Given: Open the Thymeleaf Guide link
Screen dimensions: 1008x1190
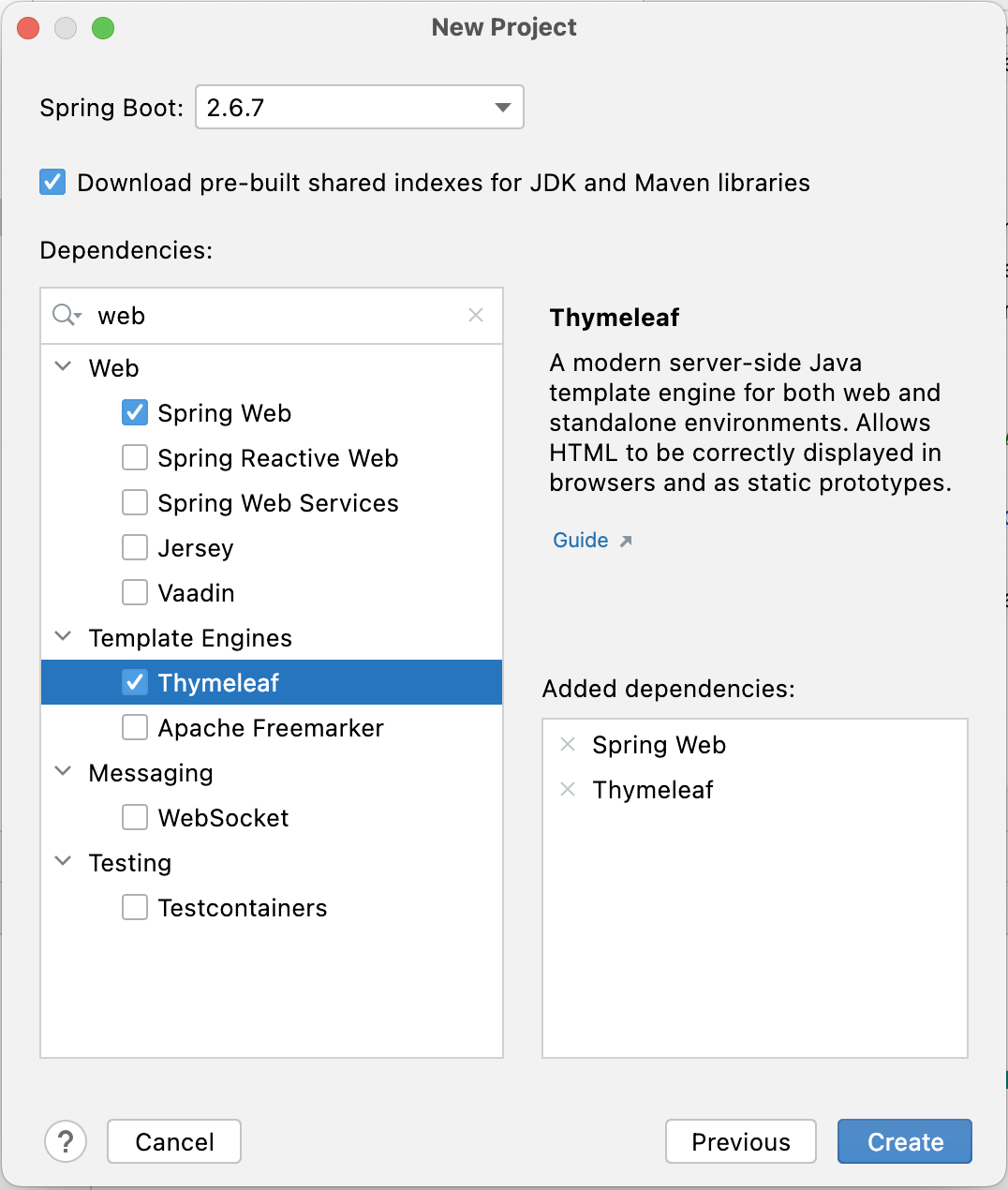Looking at the screenshot, I should pyautogui.click(x=581, y=541).
